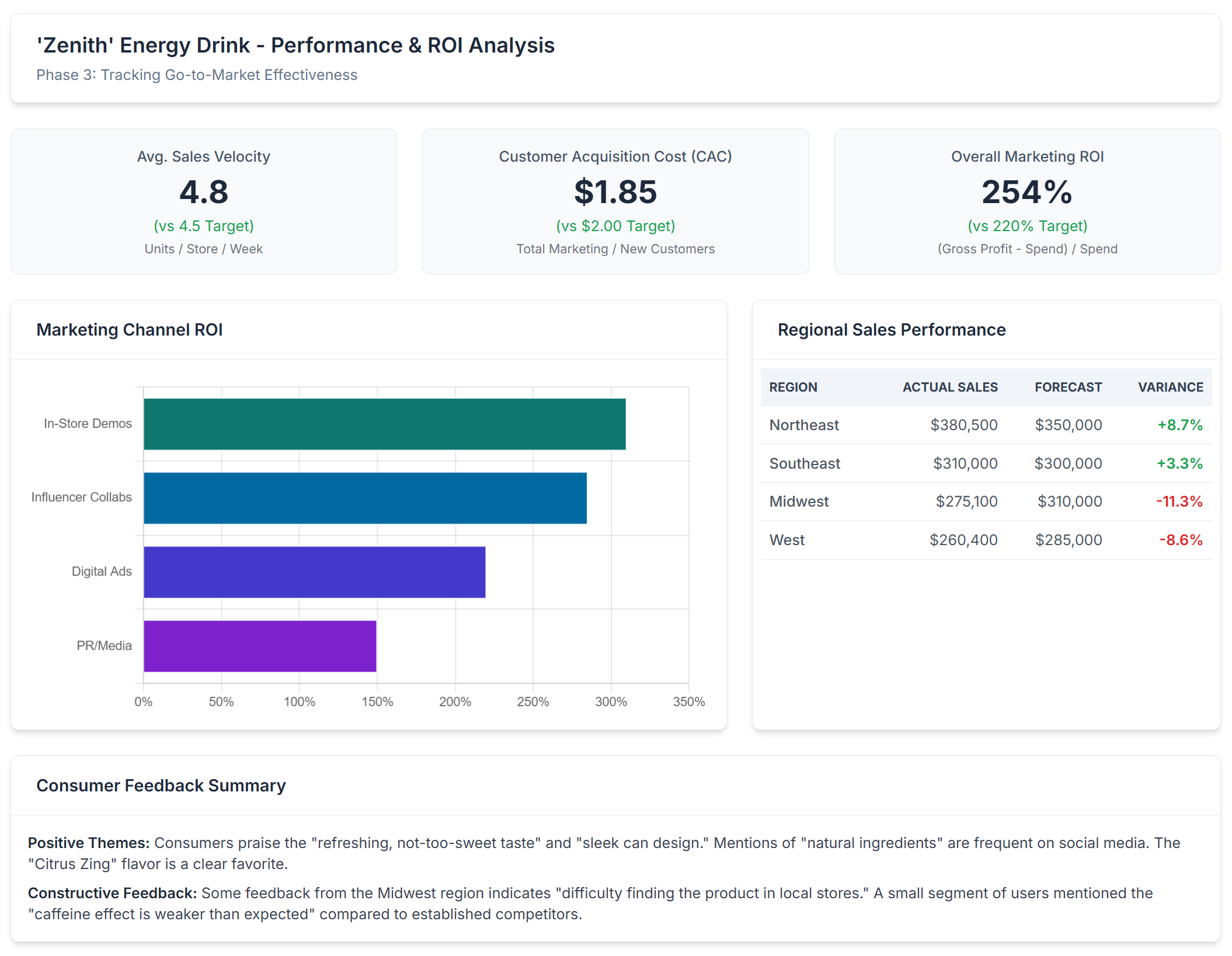
Task: Click the 4.8 sales velocity value
Action: click(204, 192)
